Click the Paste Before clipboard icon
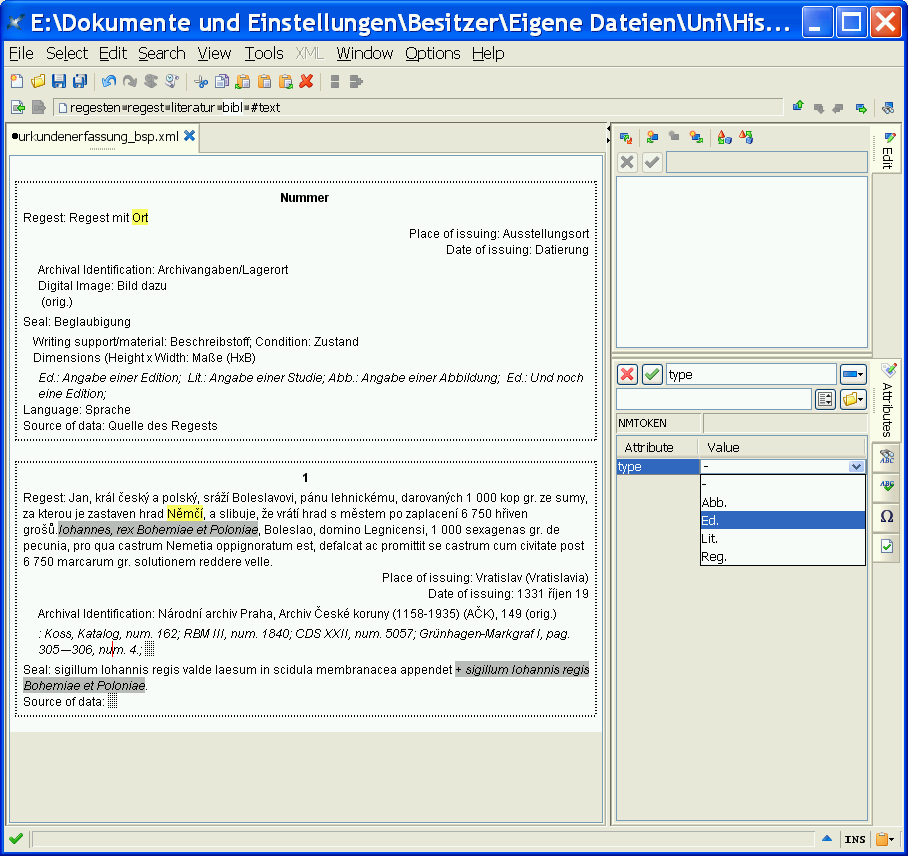This screenshot has width=908, height=856. 243,82
